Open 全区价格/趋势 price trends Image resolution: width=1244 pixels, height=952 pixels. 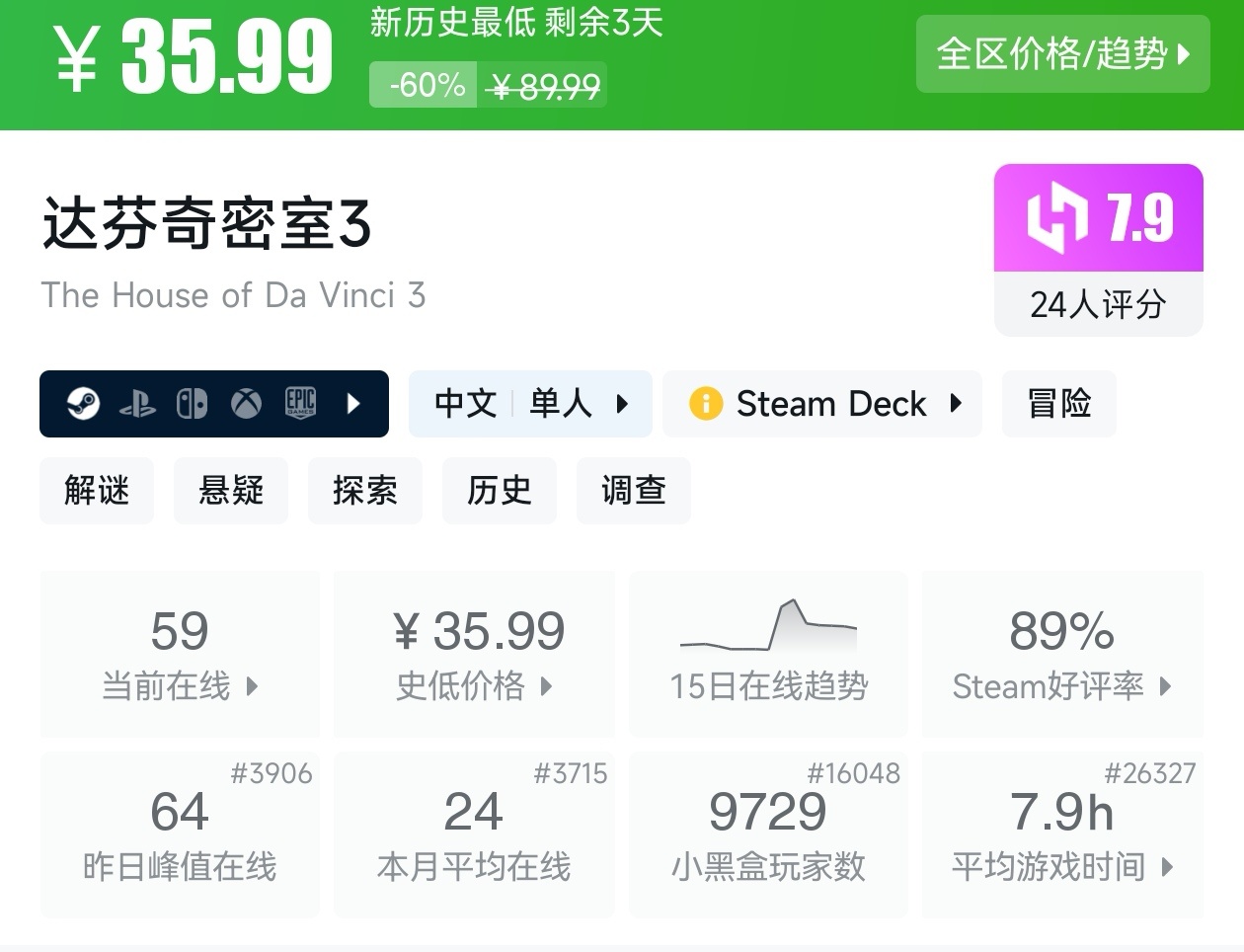tap(1062, 54)
